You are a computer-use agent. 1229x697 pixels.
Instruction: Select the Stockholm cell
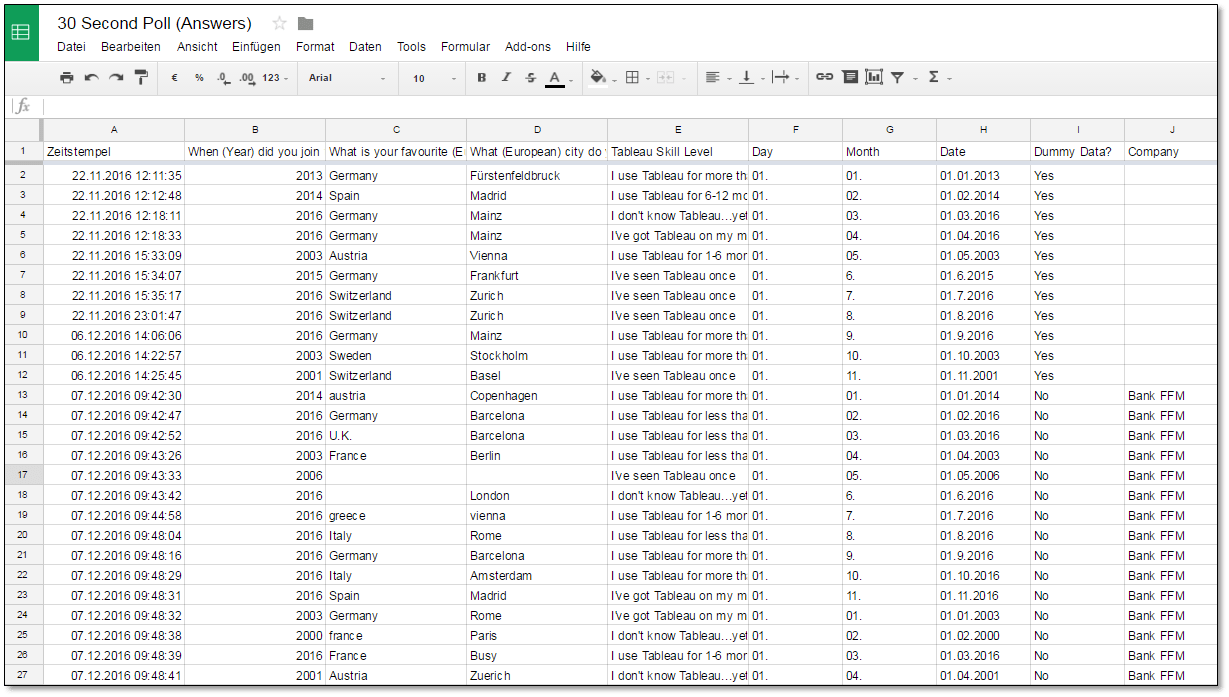click(537, 355)
